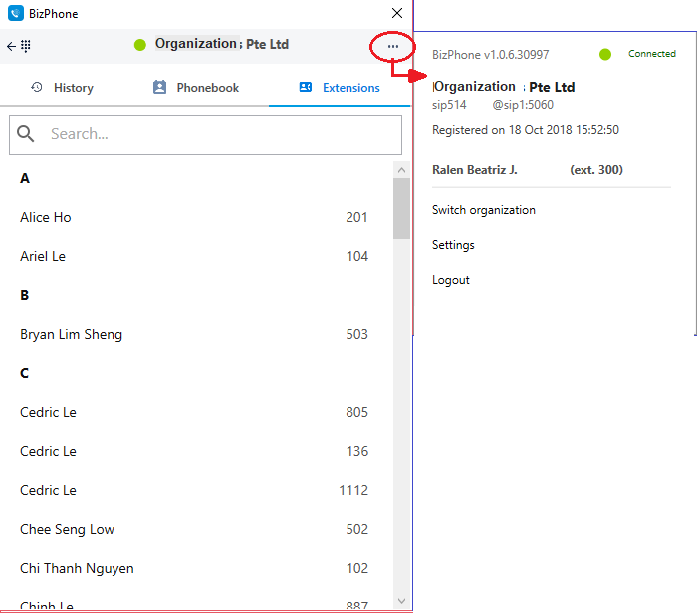Click extension number 502

coord(357,529)
